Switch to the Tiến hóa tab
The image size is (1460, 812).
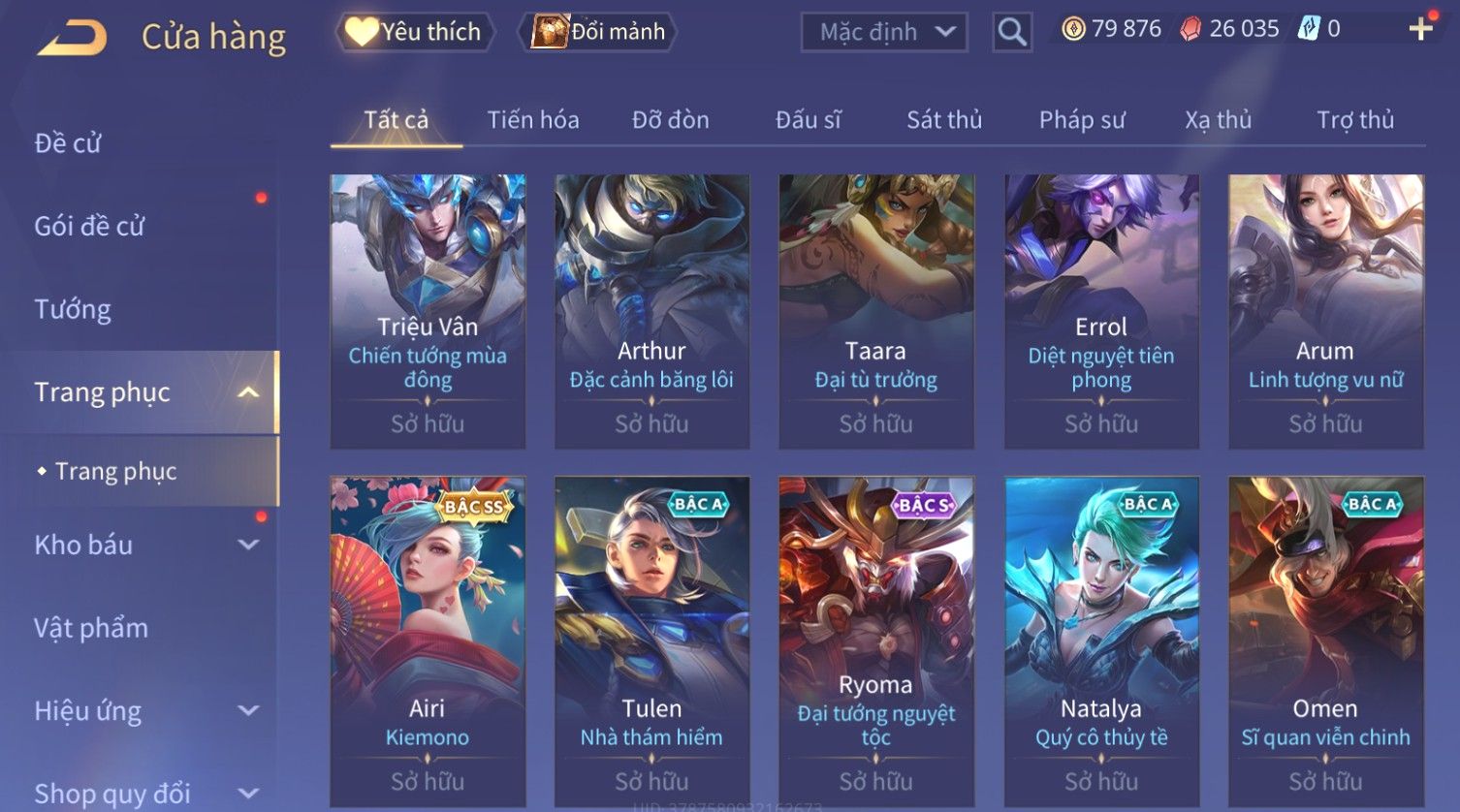[x=533, y=120]
